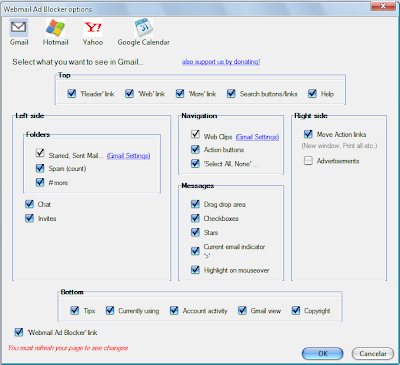Toggle the Copyright checkbox
The height and width of the screenshot is (365, 400).
[x=296, y=311]
